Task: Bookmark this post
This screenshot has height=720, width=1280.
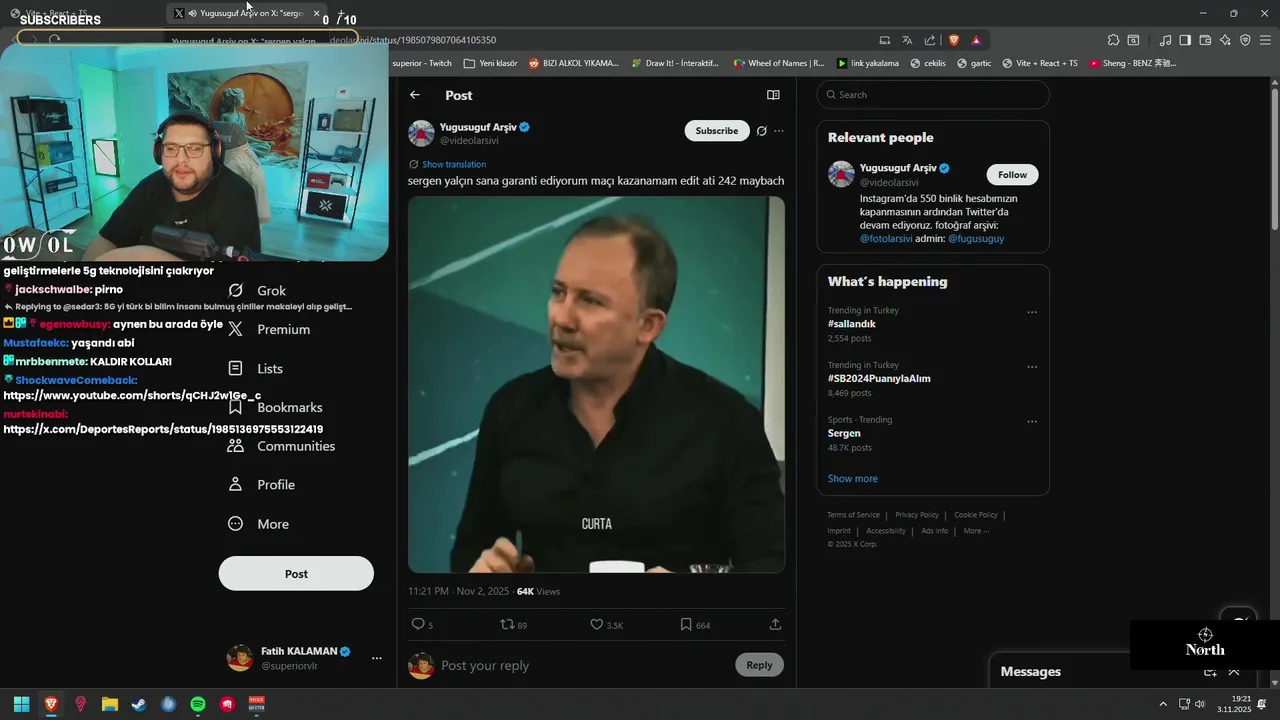Action: pos(686,625)
